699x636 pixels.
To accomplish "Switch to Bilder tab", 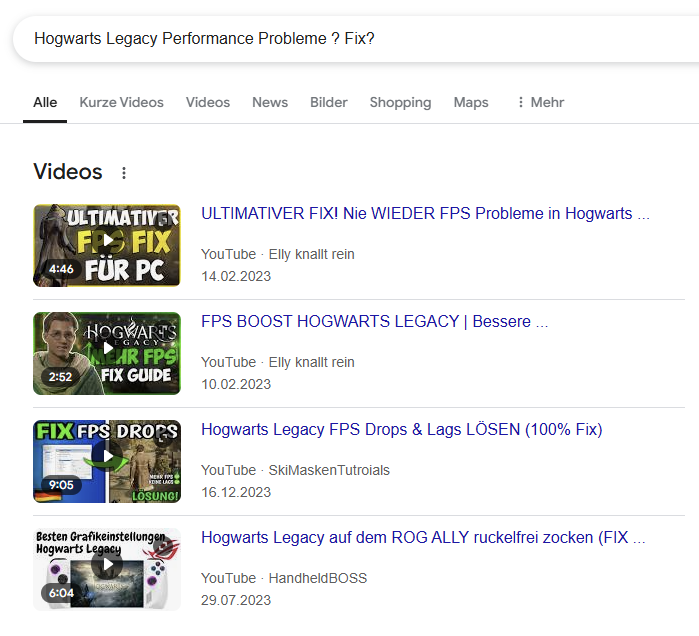I will tap(329, 103).
